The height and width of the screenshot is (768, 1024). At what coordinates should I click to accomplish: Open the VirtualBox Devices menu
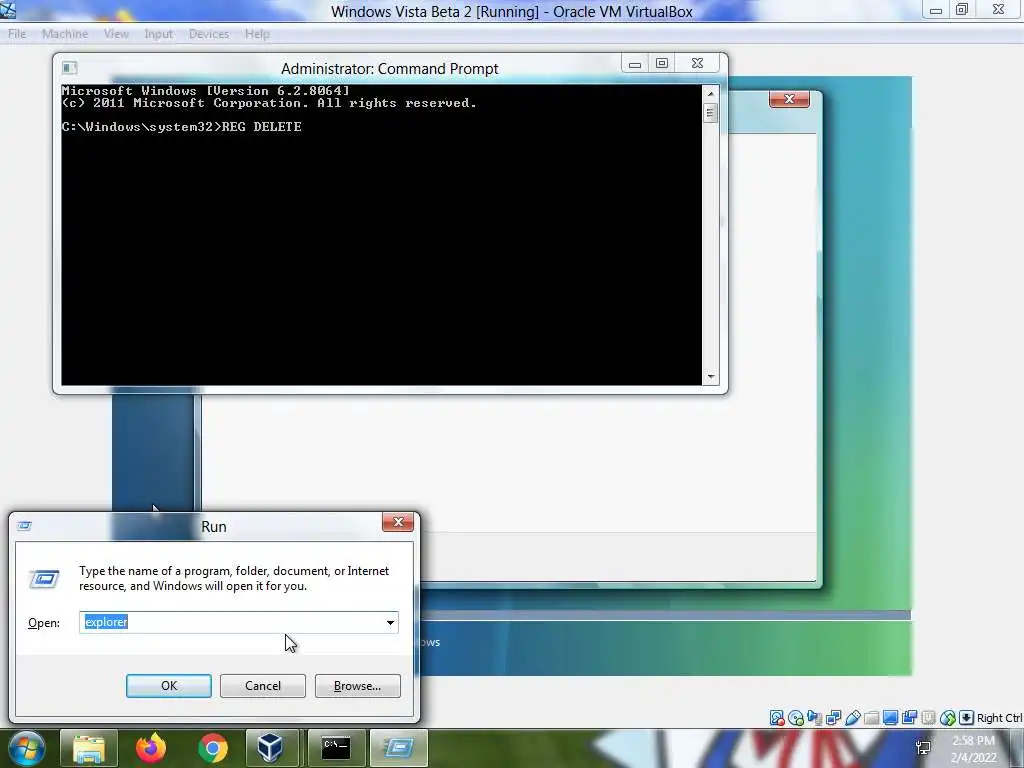pos(209,34)
